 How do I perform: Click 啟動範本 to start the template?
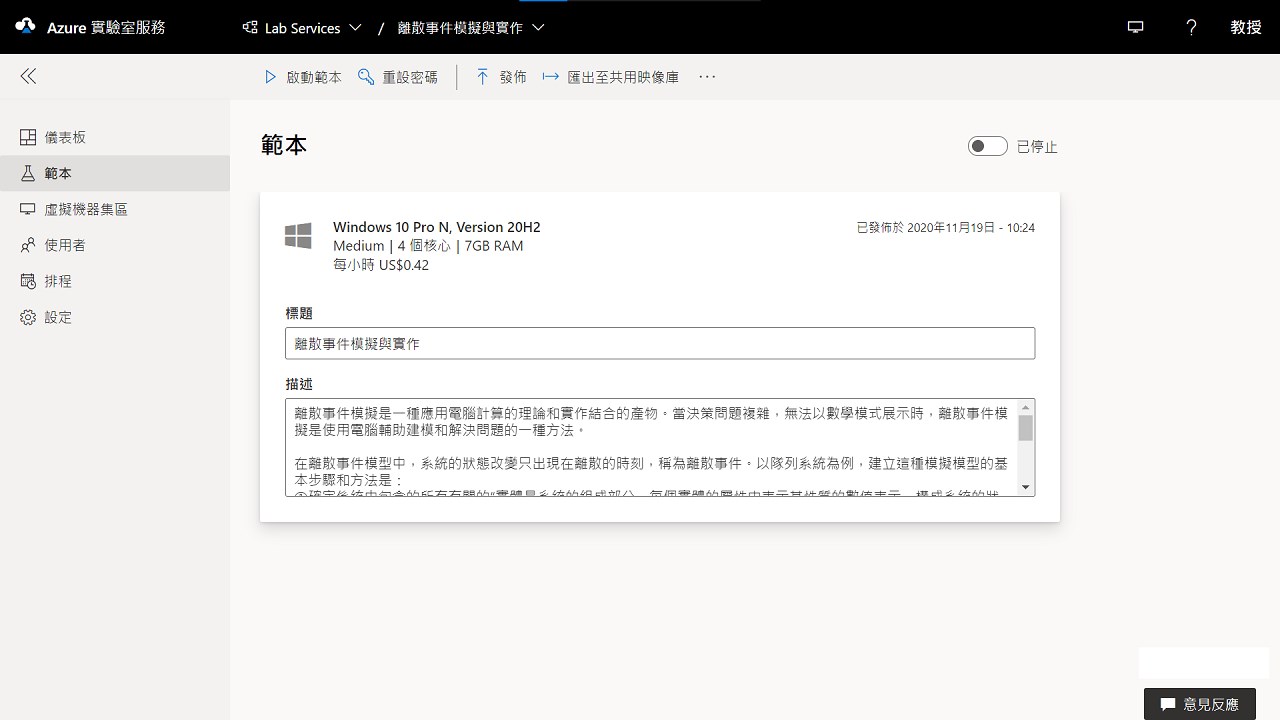pyautogui.click(x=303, y=77)
